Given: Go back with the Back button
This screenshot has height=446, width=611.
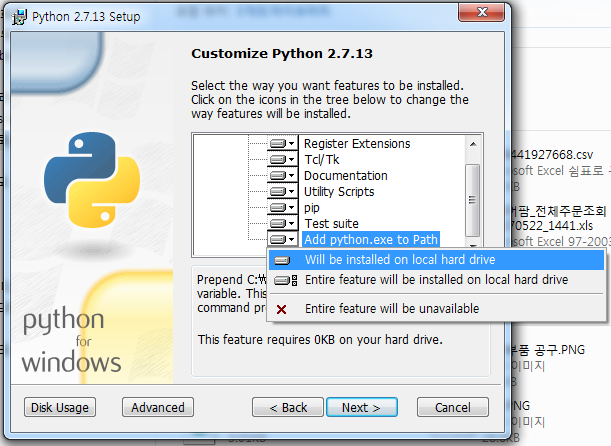Looking at the screenshot, I should (288, 407).
